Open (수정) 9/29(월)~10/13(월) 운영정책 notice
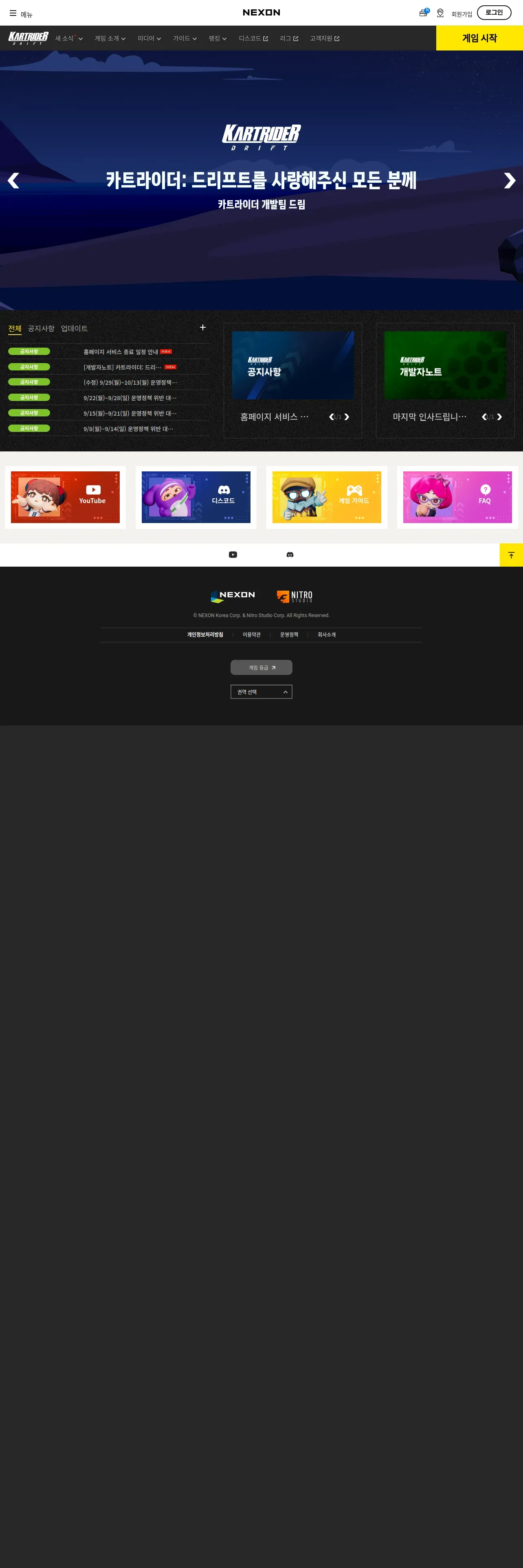 (x=130, y=382)
